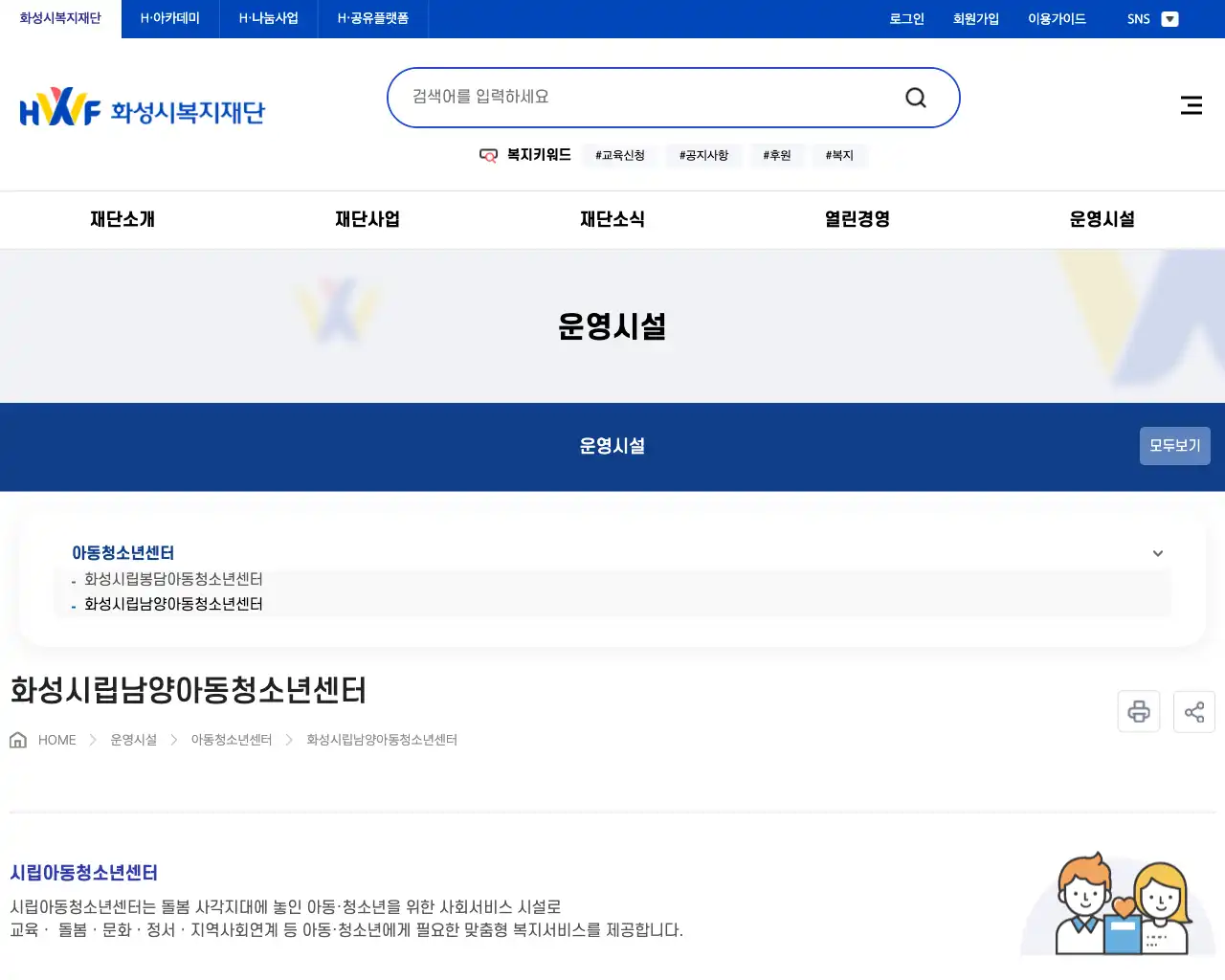1225x980 pixels.
Task: Open the SNS dropdown arrow
Action: (x=1169, y=18)
